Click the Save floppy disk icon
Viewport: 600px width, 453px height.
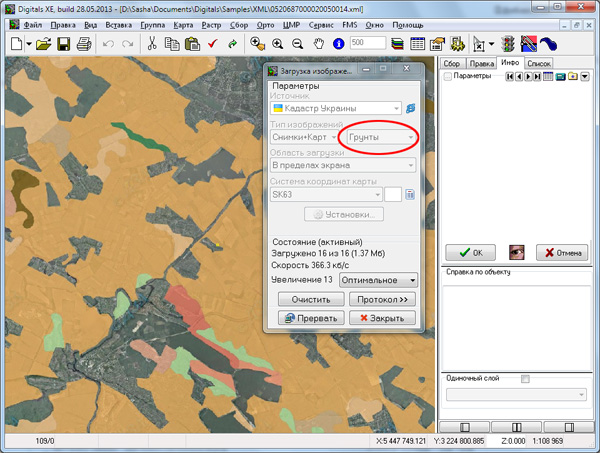tap(63, 44)
